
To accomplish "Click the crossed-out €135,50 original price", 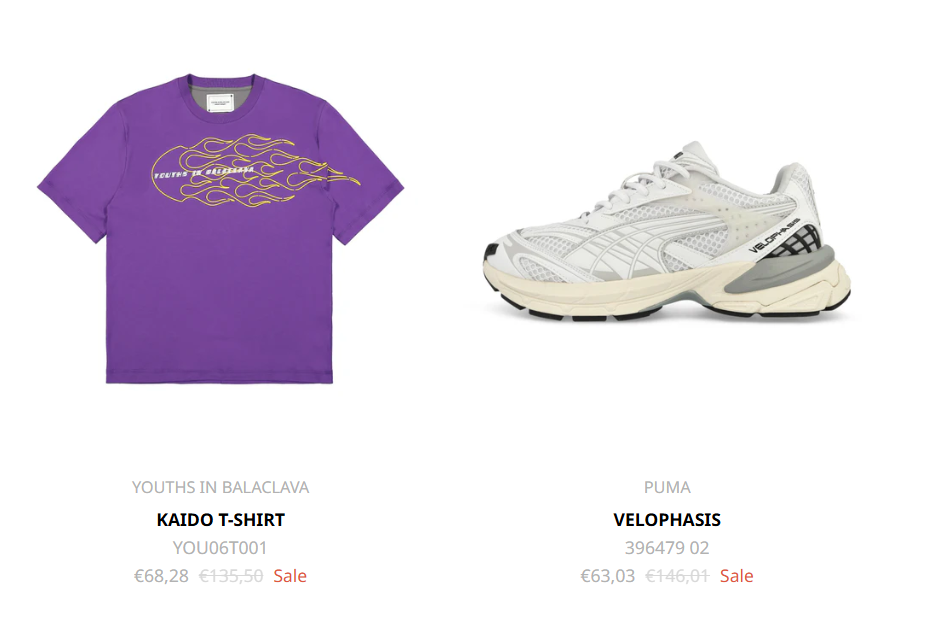I will coord(231,576).
